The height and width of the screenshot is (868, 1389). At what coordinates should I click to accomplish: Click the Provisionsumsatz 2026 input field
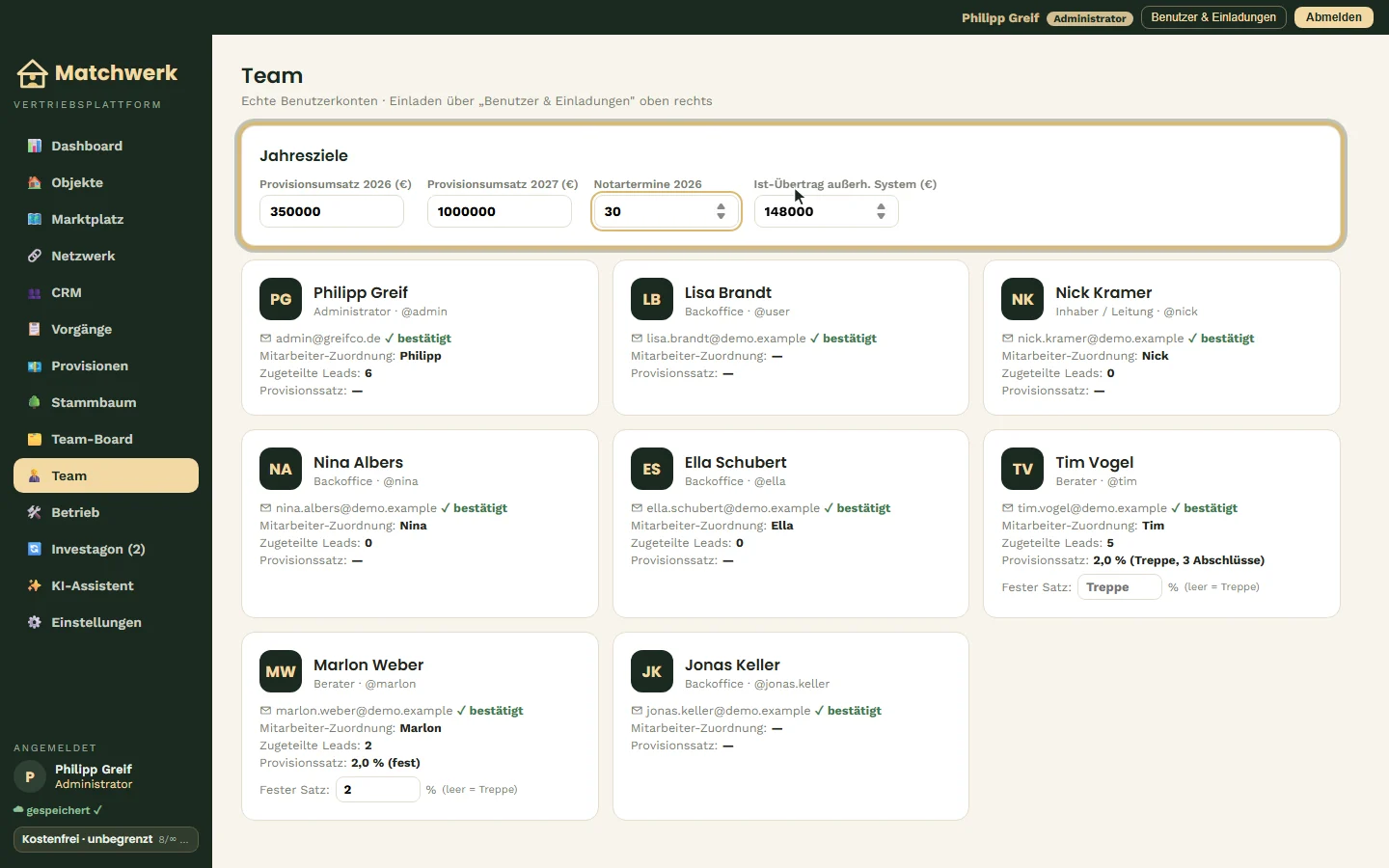(x=332, y=211)
